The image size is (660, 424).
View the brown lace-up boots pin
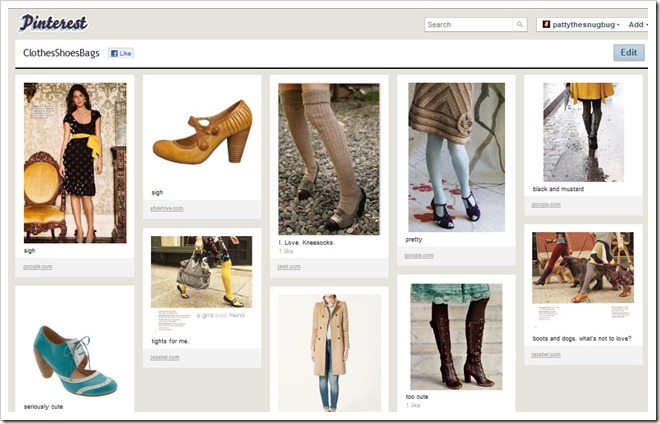(456, 336)
